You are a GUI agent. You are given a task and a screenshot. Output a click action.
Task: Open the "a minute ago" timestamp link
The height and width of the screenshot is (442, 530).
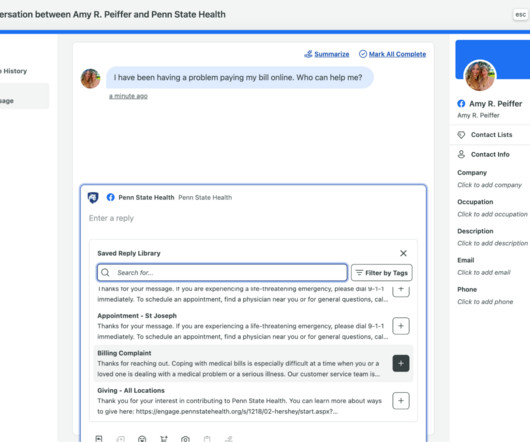(x=128, y=96)
